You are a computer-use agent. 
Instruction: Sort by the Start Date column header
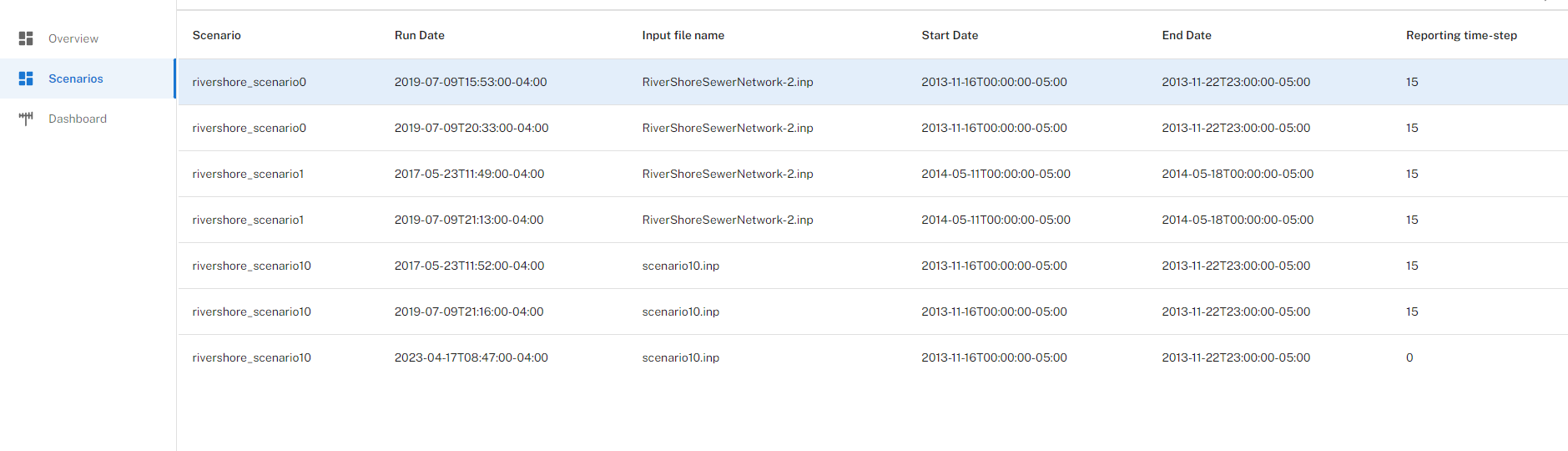pyautogui.click(x=950, y=35)
